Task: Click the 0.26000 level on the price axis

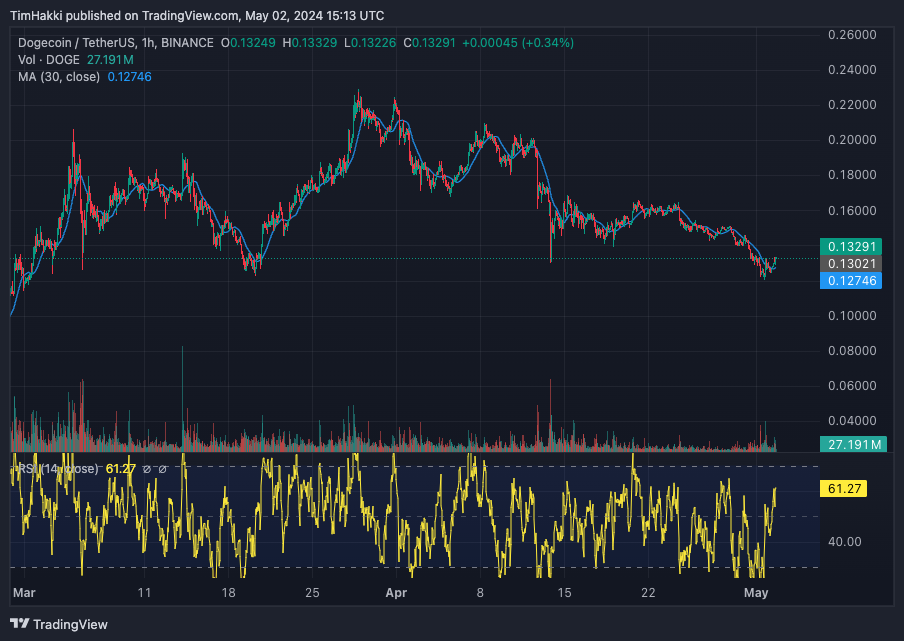Action: (852, 35)
